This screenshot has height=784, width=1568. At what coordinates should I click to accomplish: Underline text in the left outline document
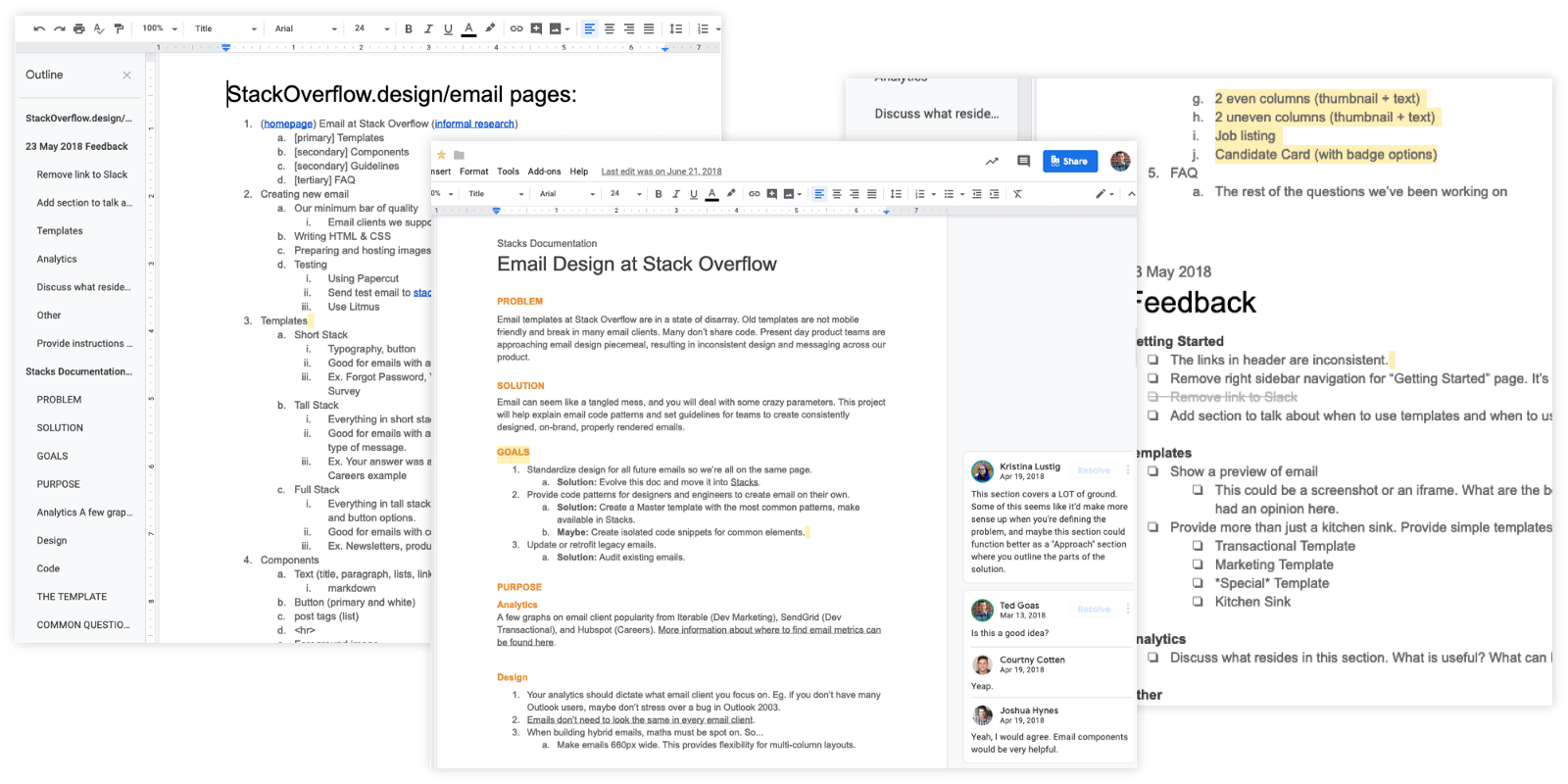[x=448, y=28]
